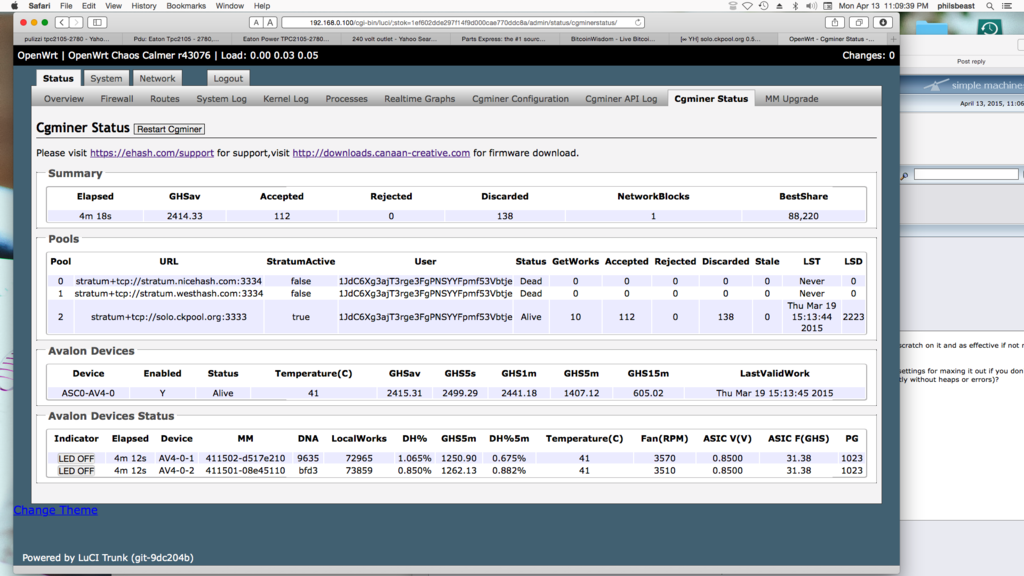Viewport: 1024px width, 576px height.
Task: Open the Firewall sub-tab
Action: point(117,99)
